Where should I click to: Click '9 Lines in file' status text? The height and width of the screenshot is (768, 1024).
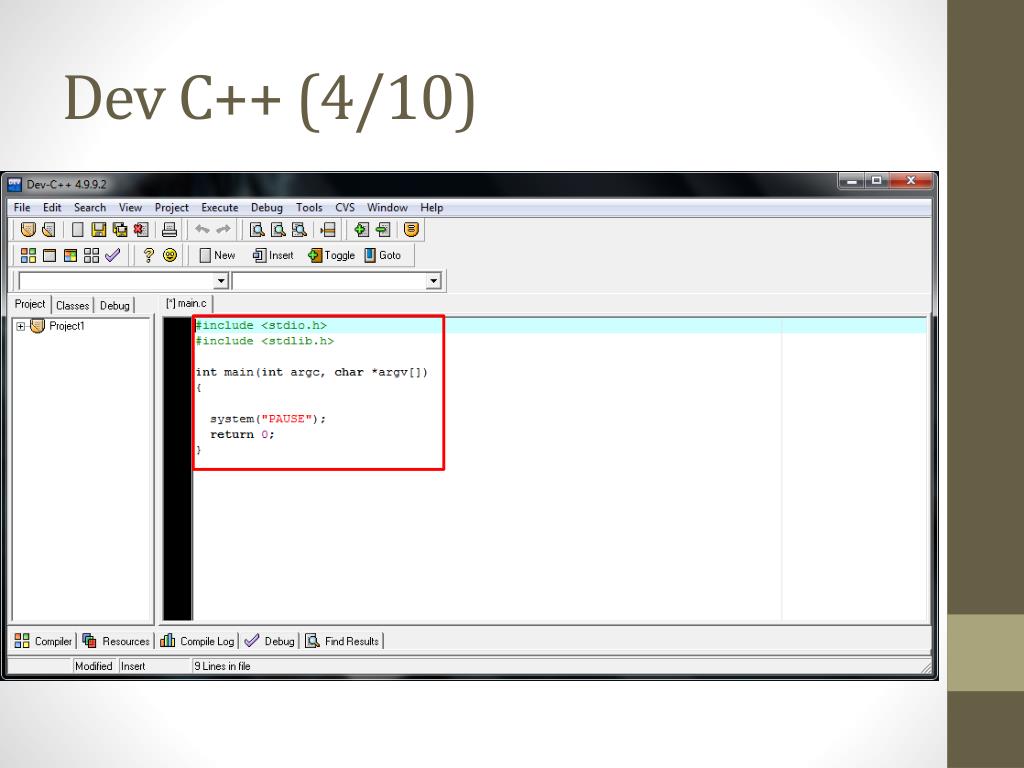click(222, 666)
